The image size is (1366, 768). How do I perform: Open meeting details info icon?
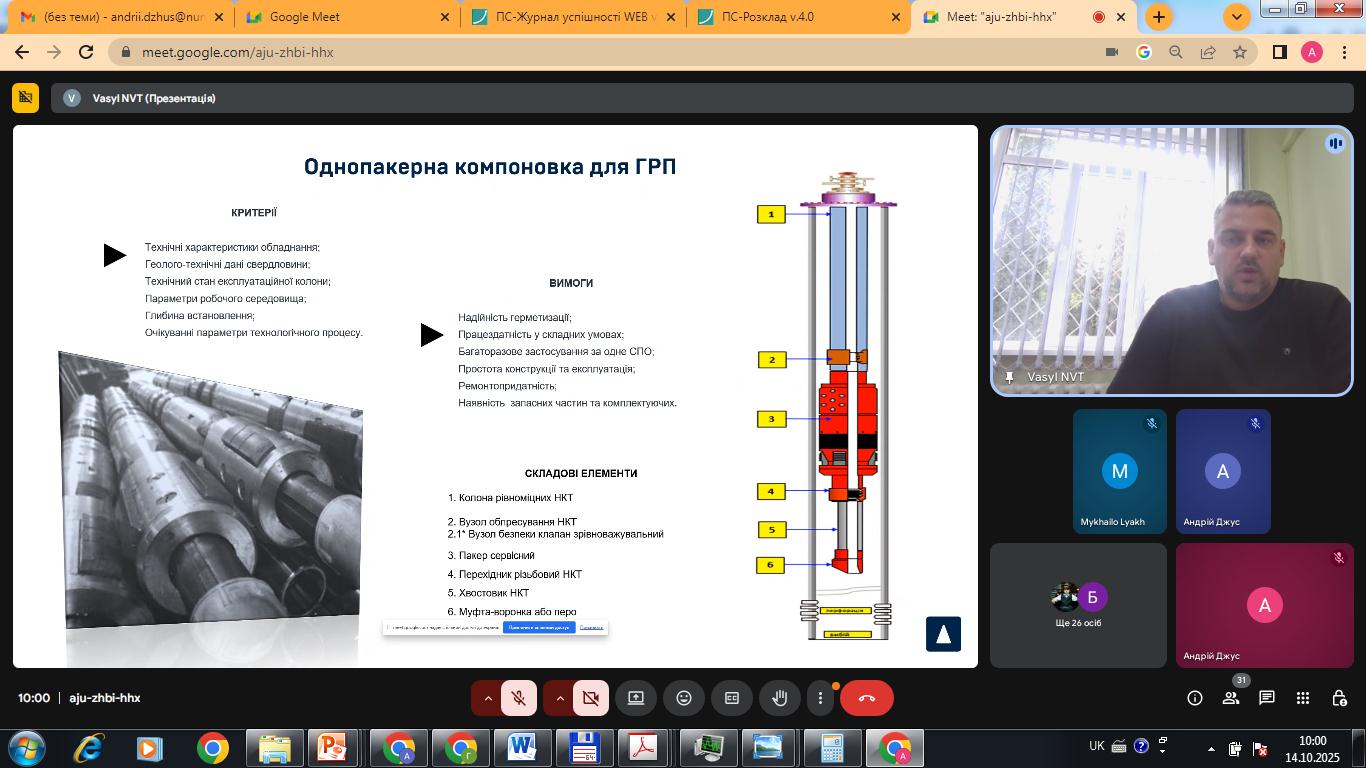pos(1195,698)
